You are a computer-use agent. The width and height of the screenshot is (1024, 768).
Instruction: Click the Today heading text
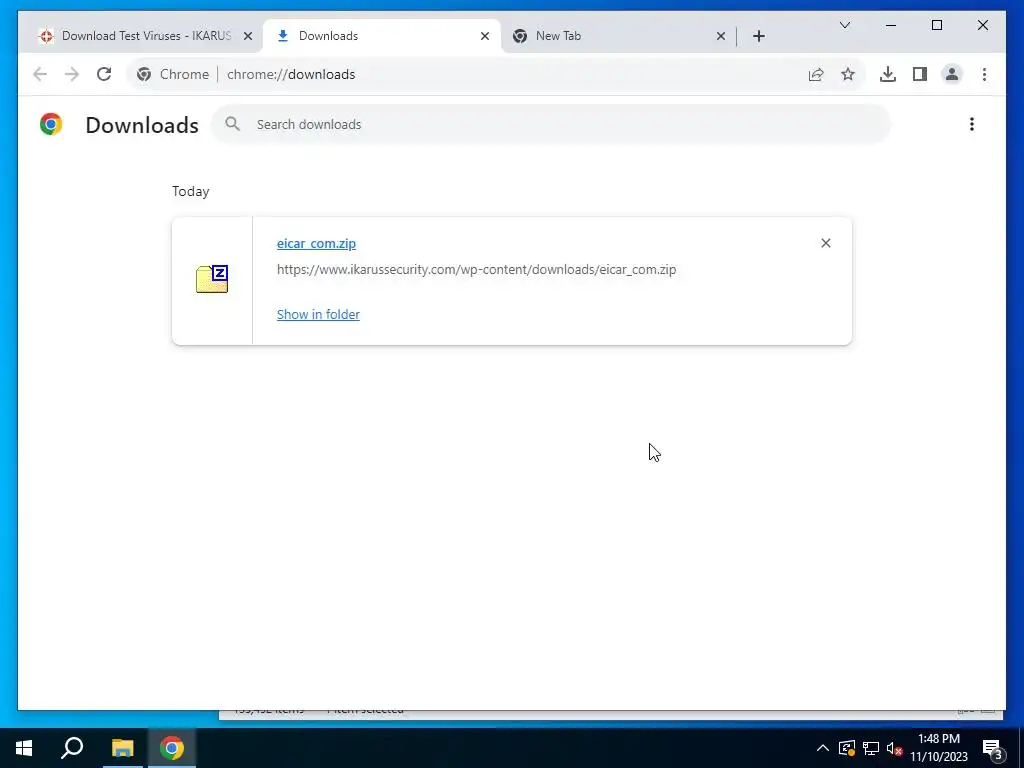click(191, 191)
